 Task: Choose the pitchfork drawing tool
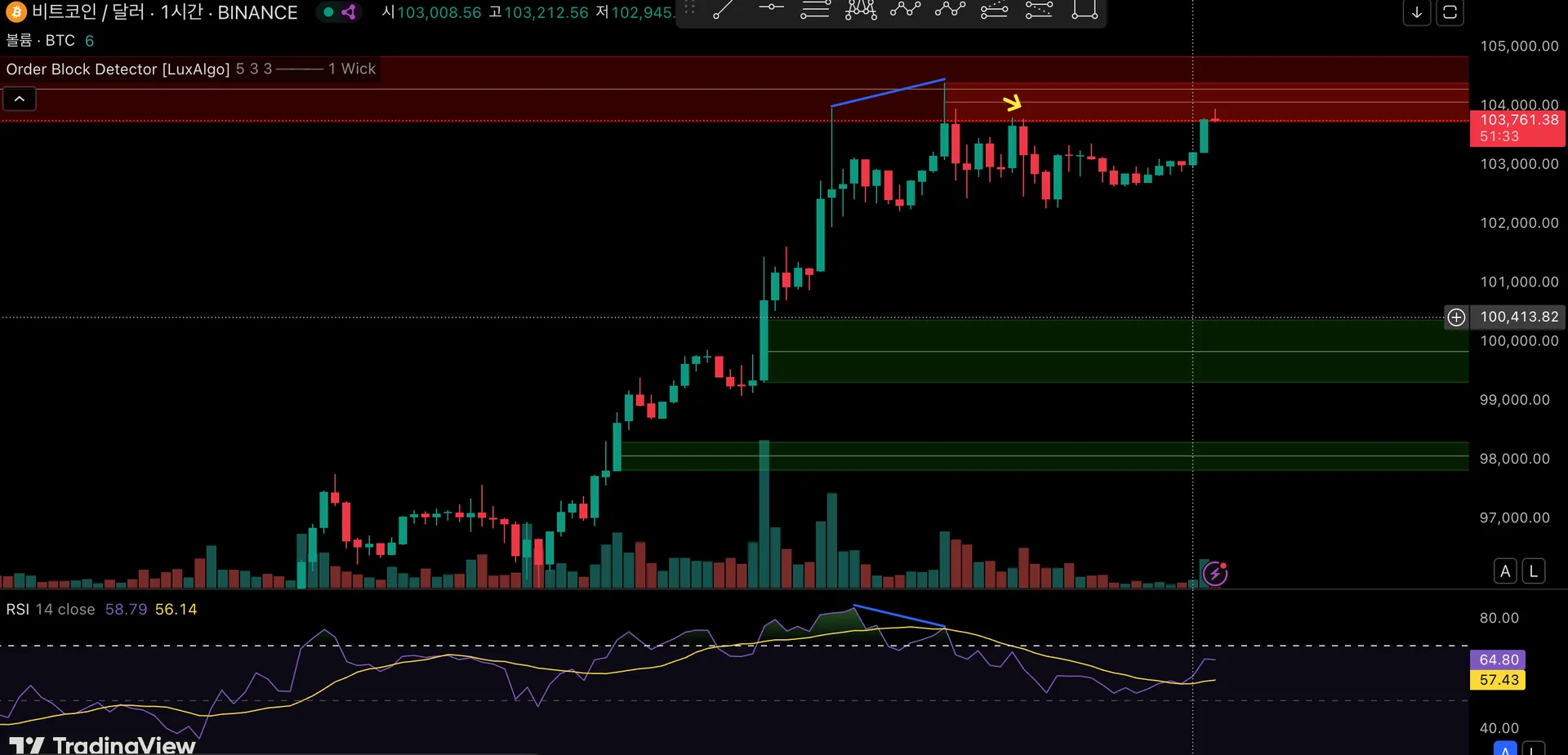tap(860, 10)
